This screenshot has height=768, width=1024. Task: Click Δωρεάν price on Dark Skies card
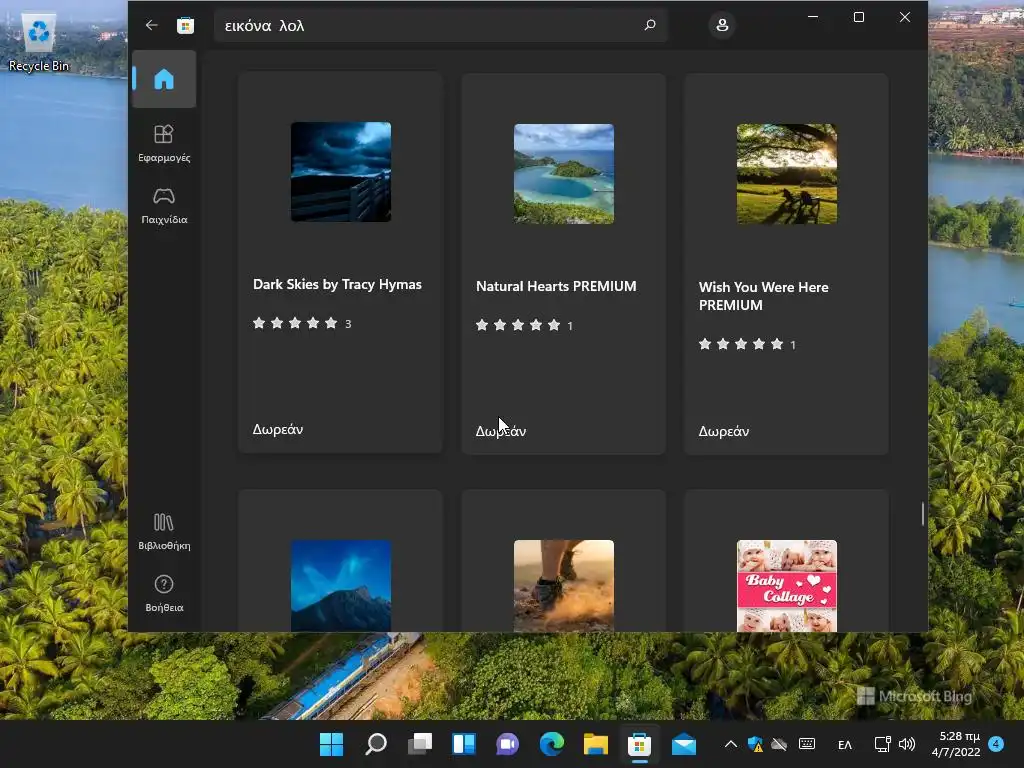(x=278, y=429)
